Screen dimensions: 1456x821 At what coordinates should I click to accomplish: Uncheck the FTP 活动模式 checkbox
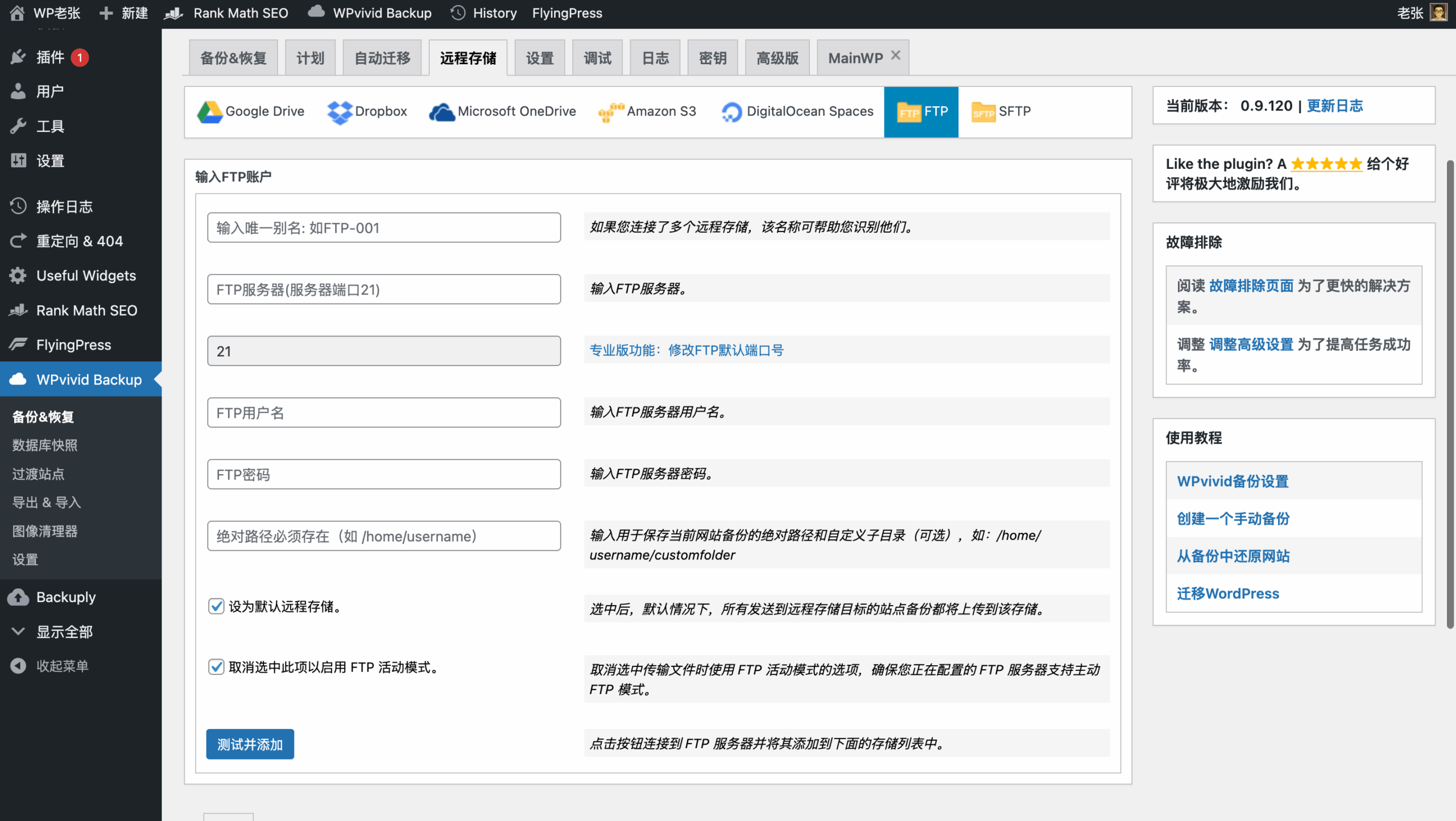click(x=216, y=667)
